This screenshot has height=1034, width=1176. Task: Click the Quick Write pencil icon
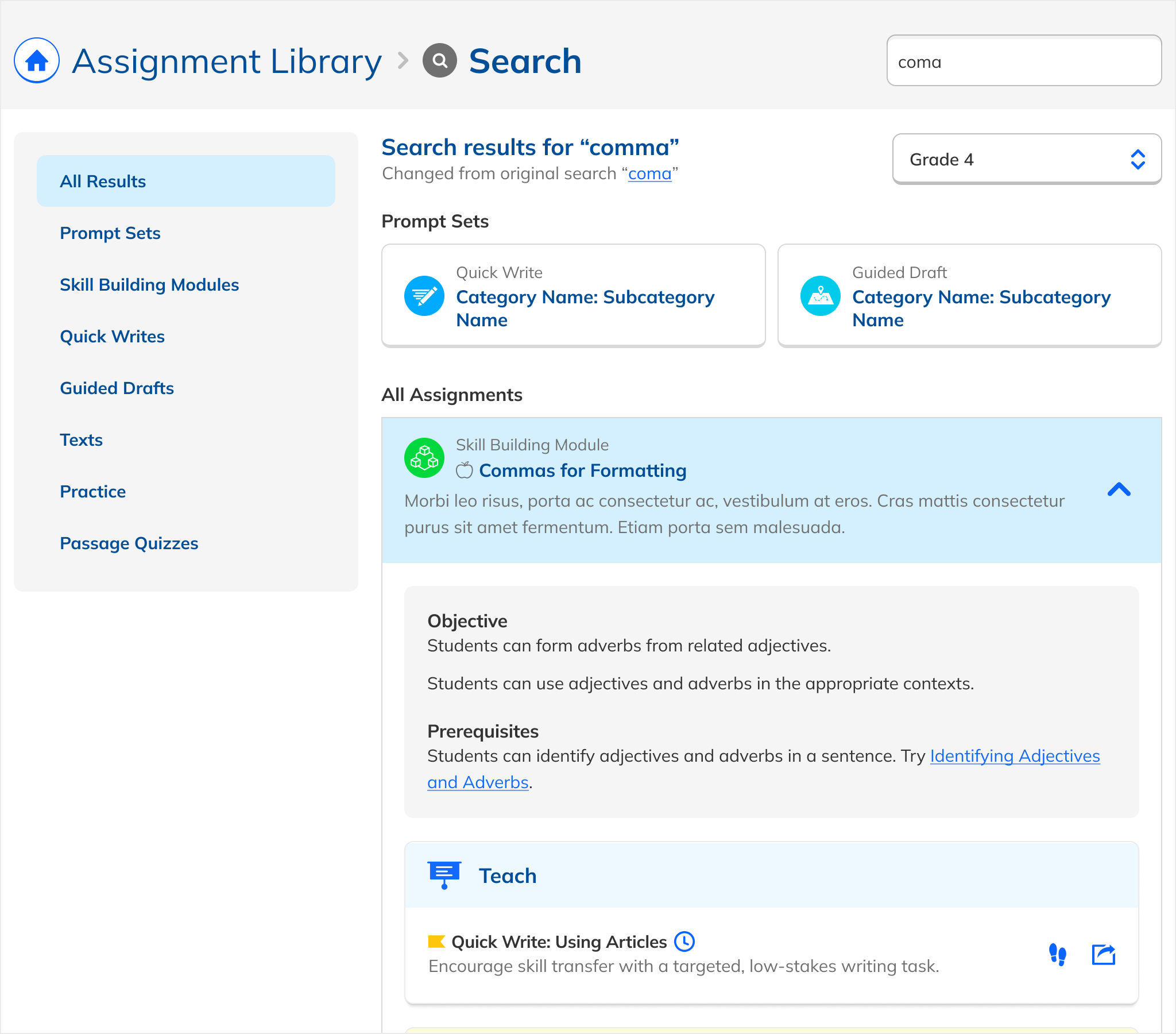pos(424,296)
